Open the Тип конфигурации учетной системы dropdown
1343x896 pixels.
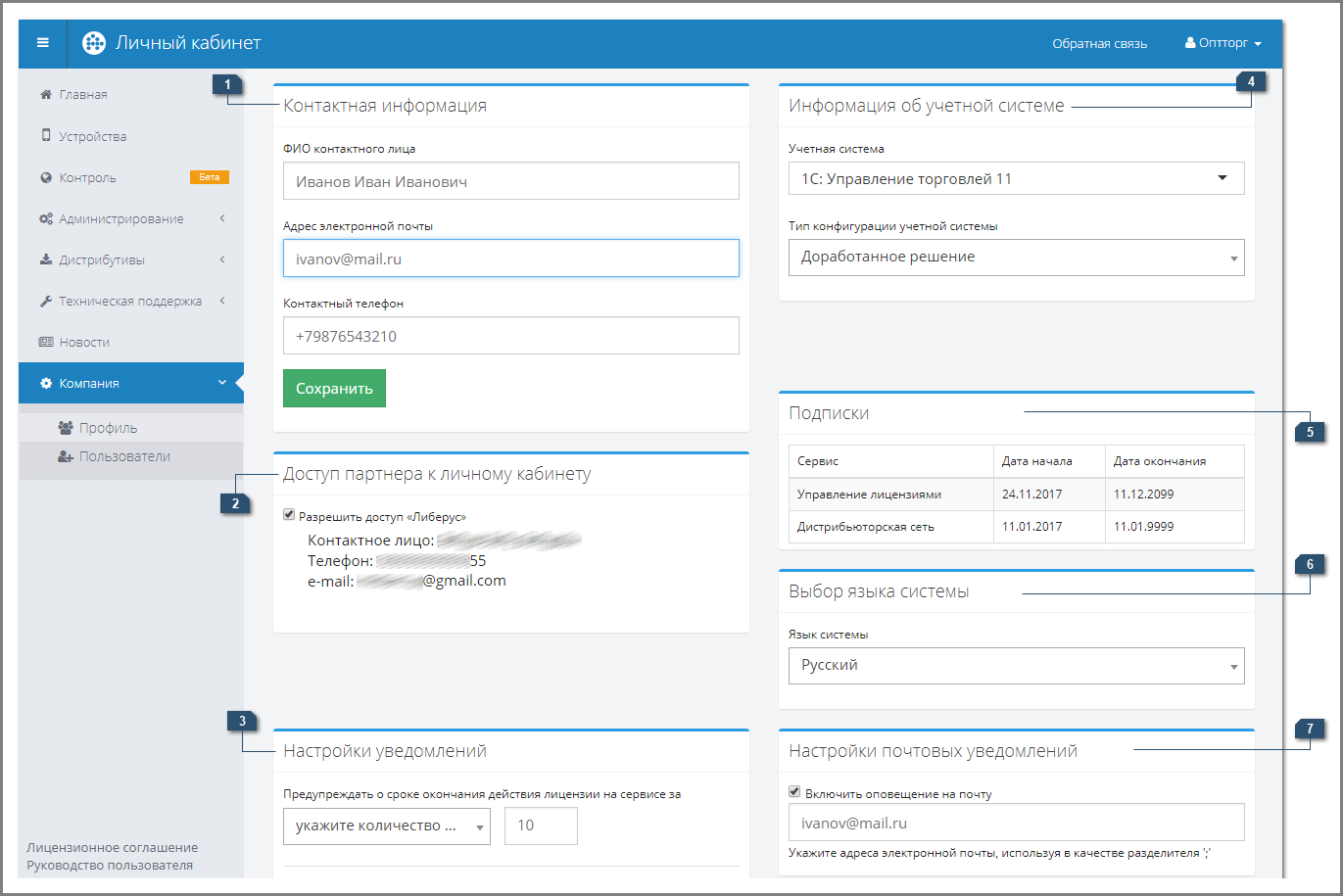(1016, 258)
